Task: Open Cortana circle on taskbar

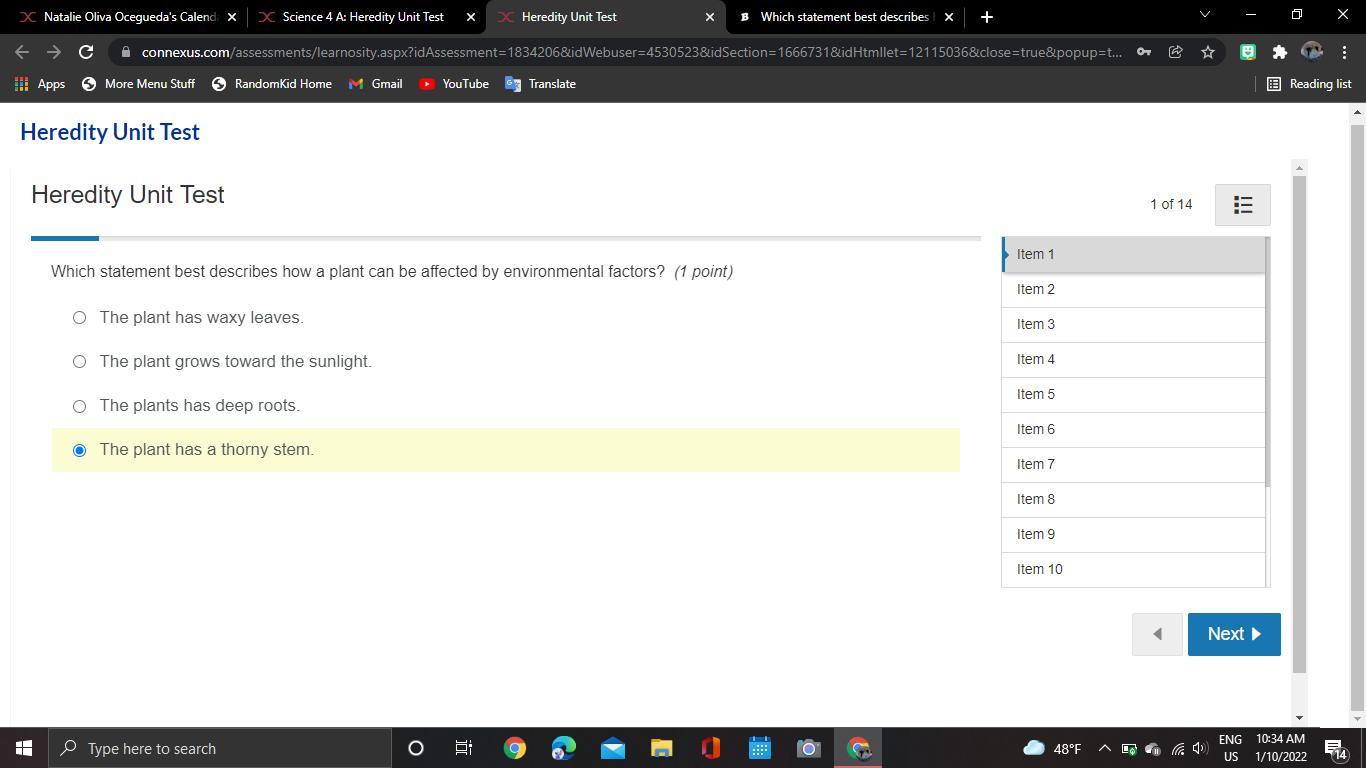Action: (416, 748)
